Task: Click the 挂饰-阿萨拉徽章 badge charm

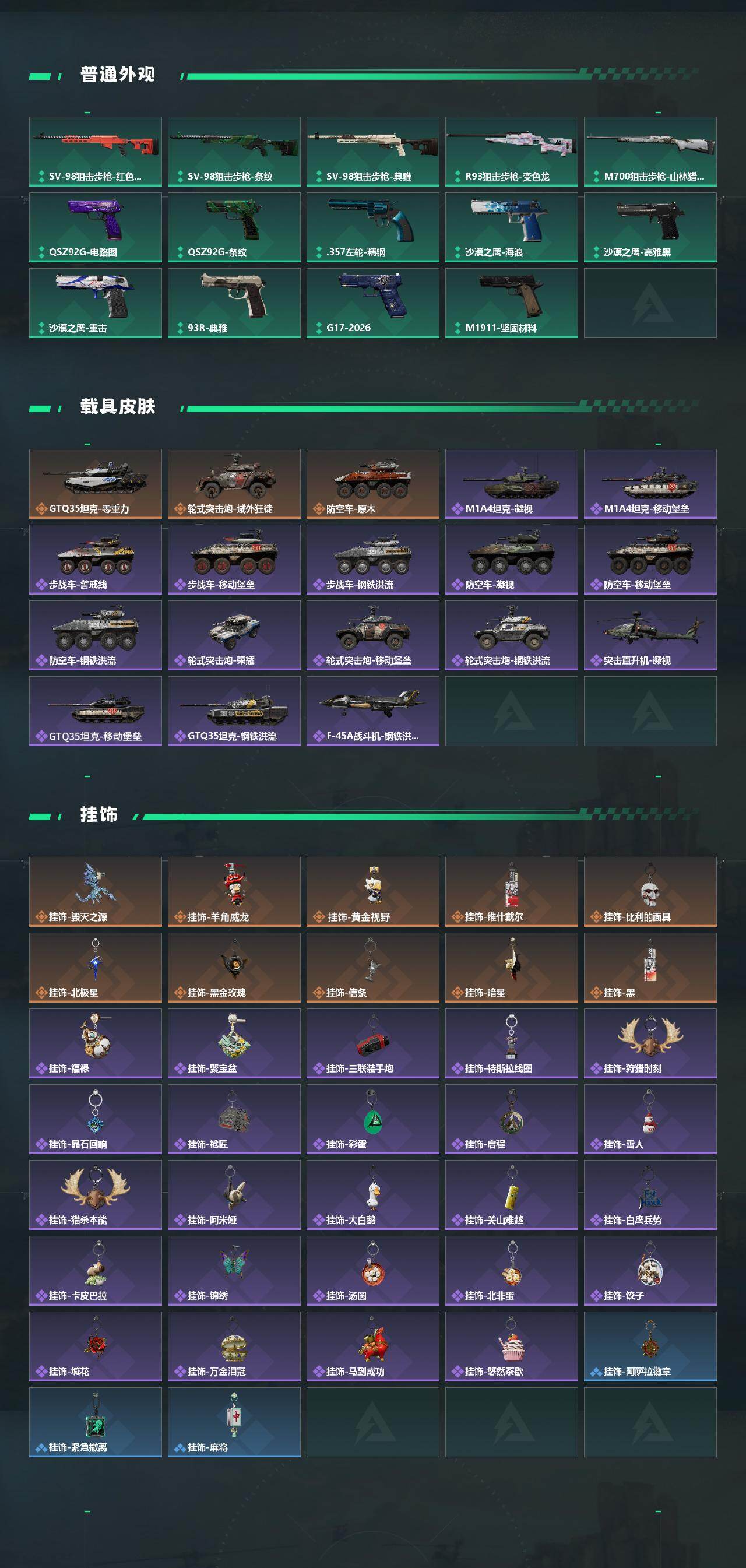Action: pos(650,1346)
